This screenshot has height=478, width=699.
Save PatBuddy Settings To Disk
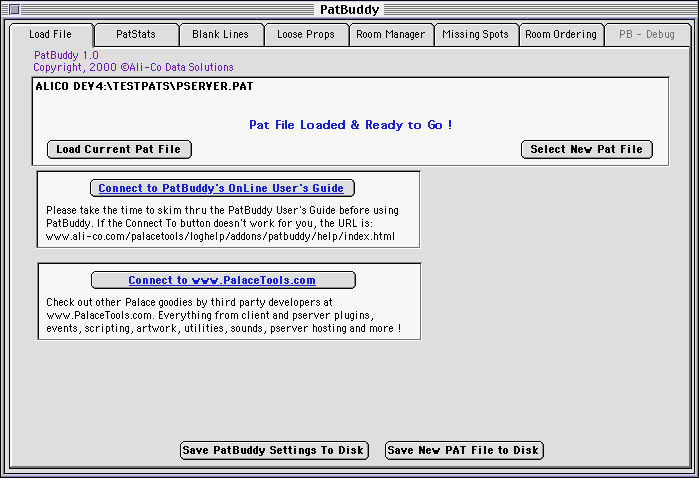[274, 451]
